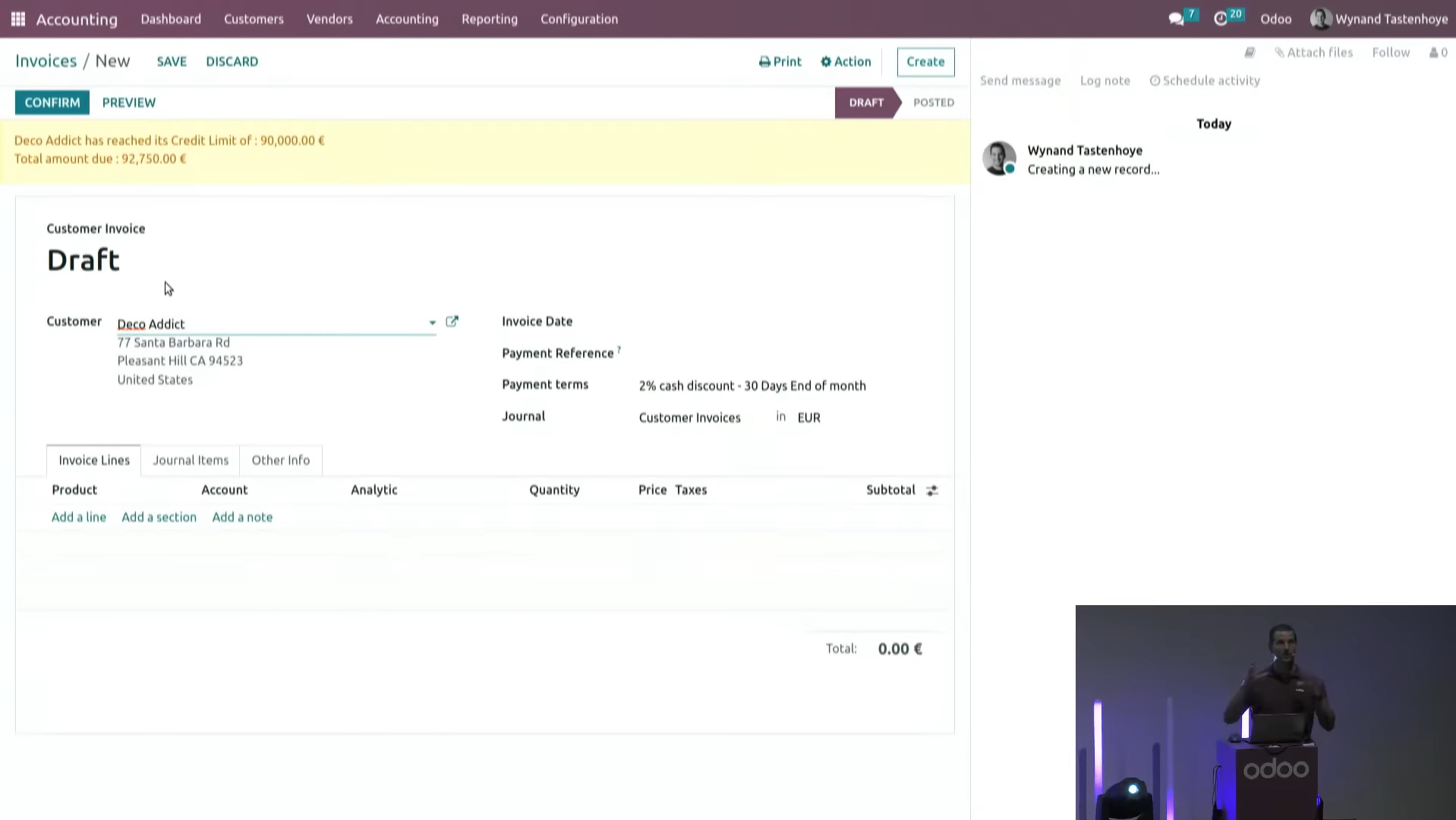
Task: Switch to the Other Info tab
Action: (281, 460)
